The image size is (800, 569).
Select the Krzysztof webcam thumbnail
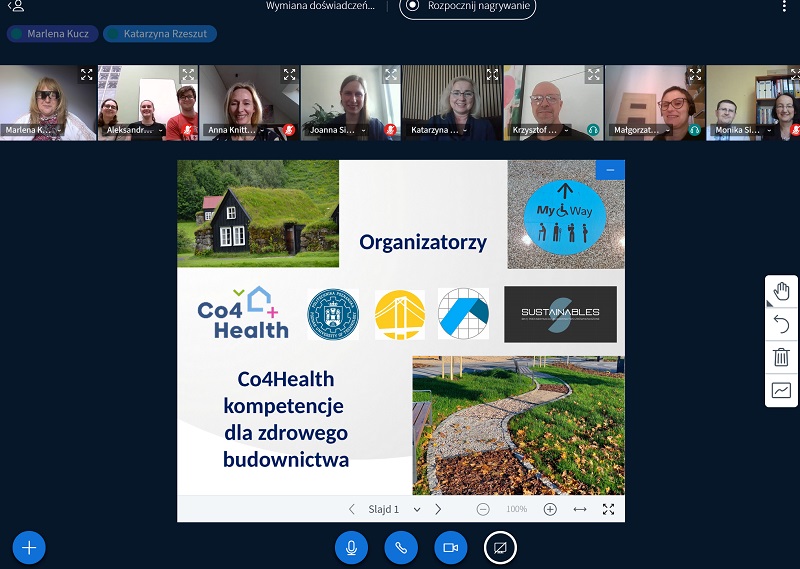click(x=553, y=103)
